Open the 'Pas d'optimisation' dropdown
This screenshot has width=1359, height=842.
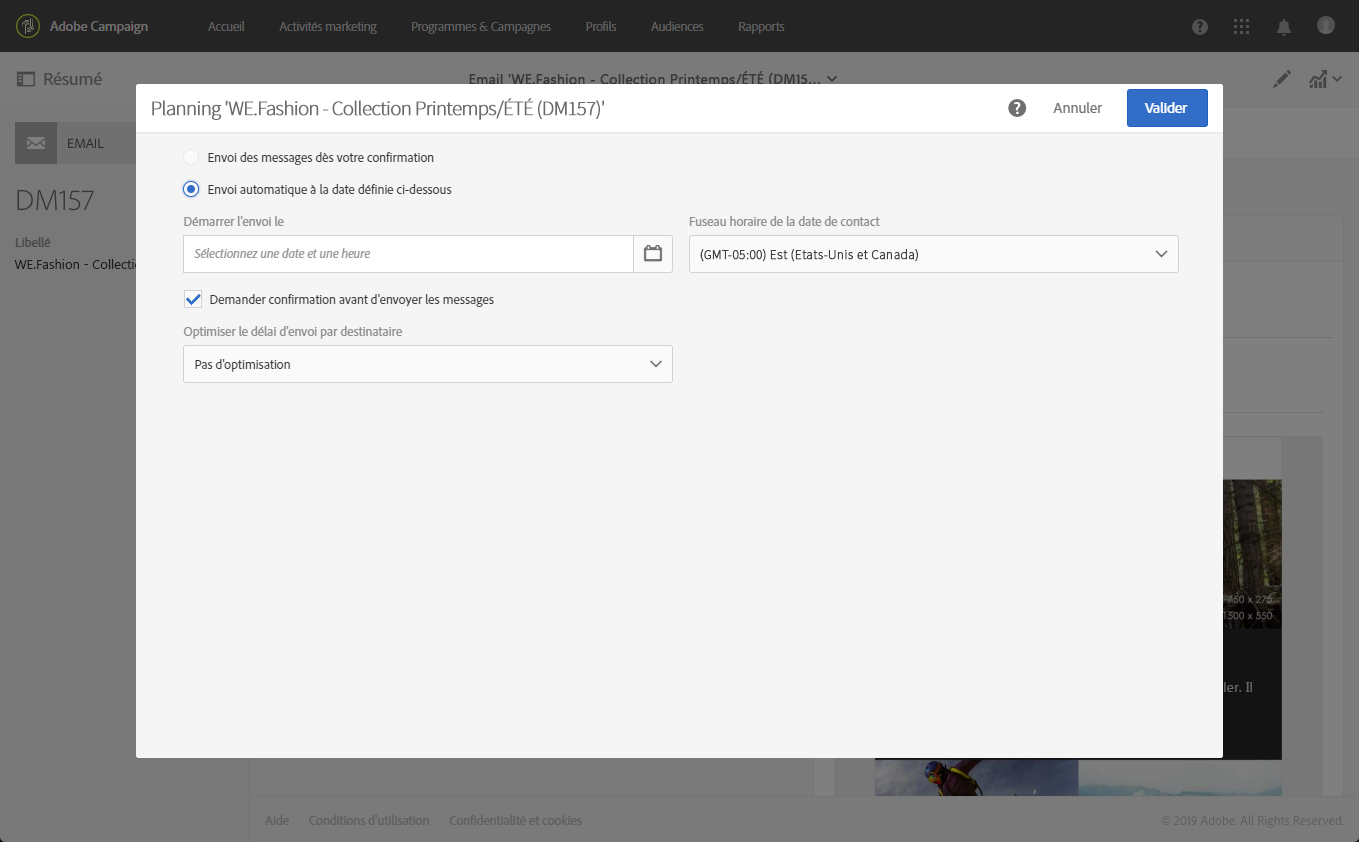pyautogui.click(x=428, y=364)
